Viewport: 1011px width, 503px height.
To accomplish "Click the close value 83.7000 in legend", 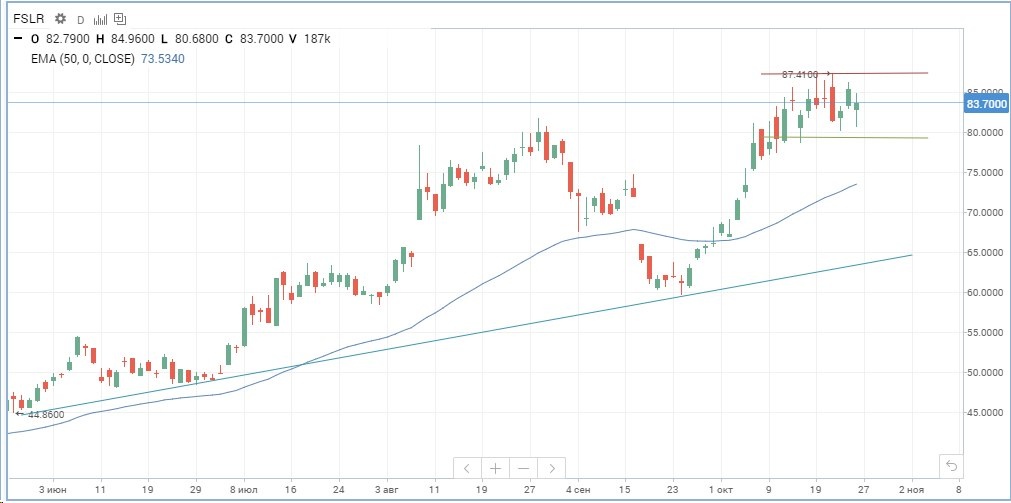I will tap(261, 39).
